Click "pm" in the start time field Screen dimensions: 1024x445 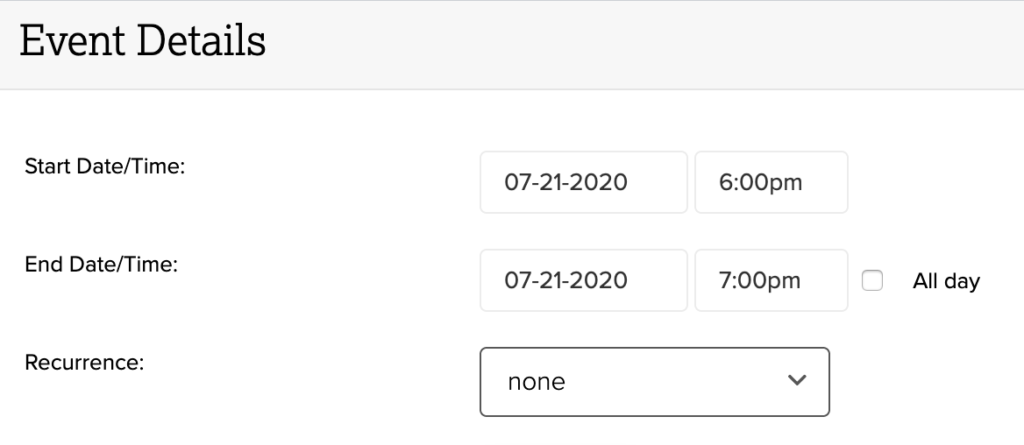786,183
